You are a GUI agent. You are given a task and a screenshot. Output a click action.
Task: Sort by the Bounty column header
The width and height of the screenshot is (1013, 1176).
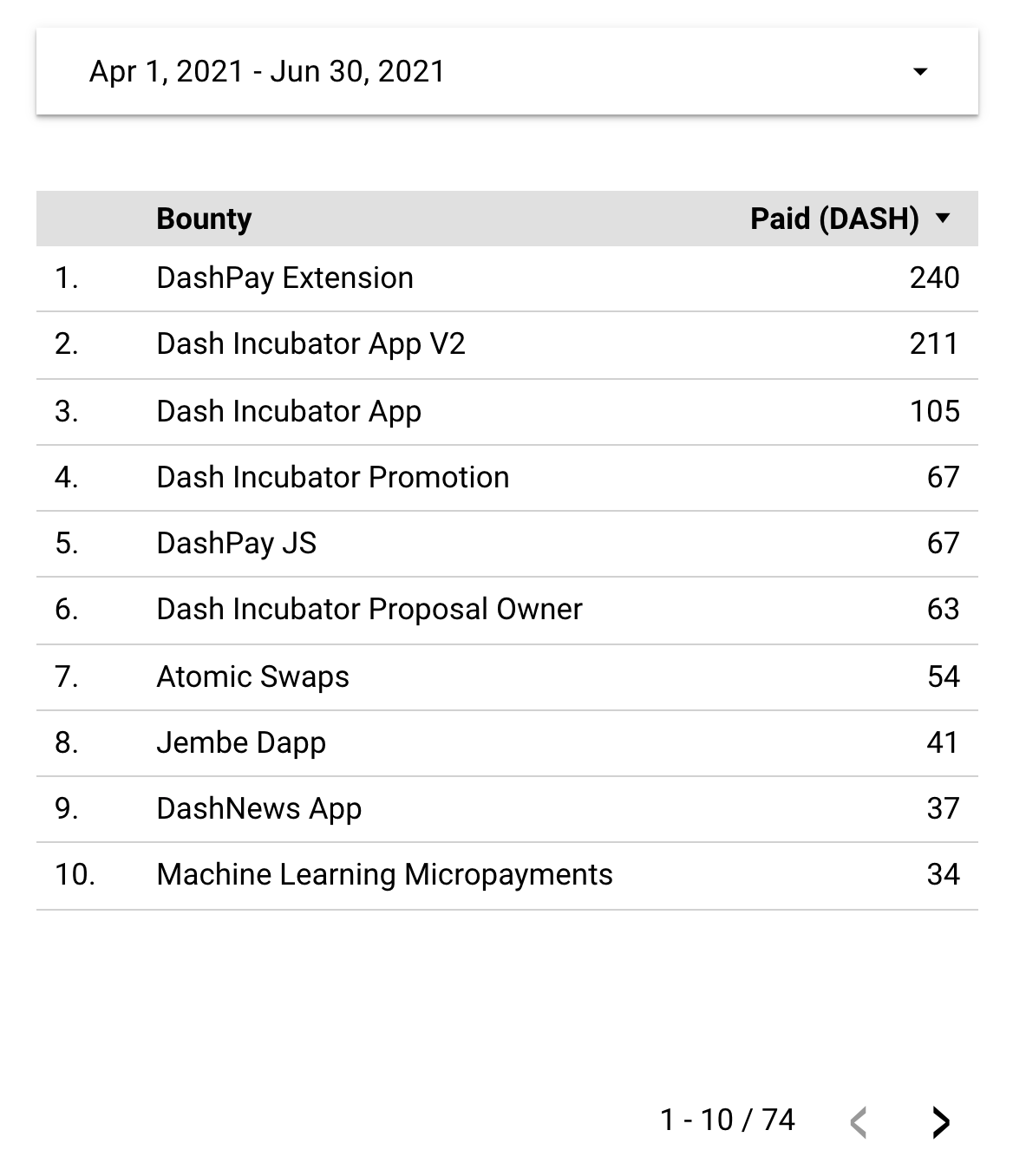[204, 219]
